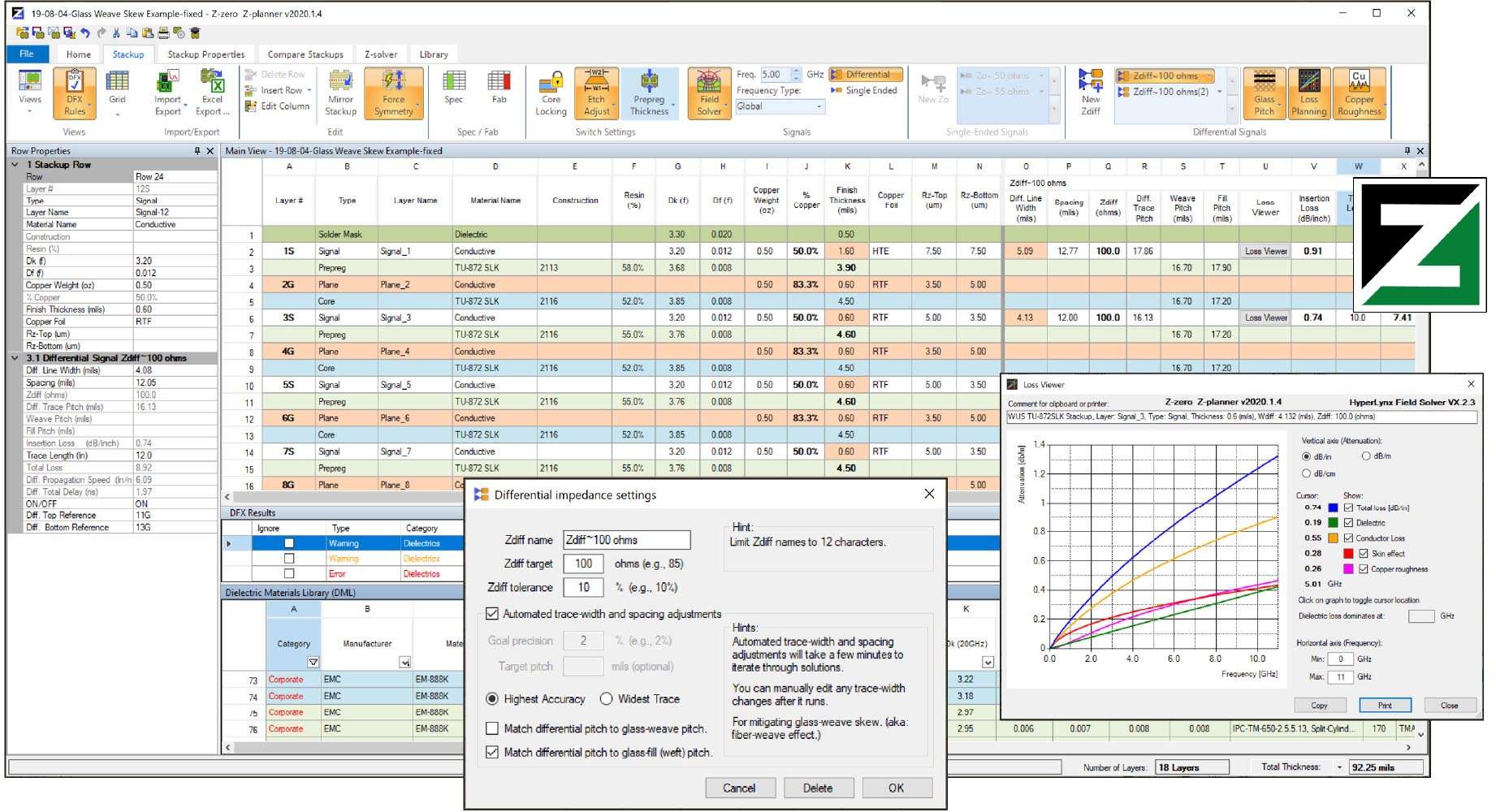Open the Category column filter dropdown
1496x812 pixels.
click(313, 663)
